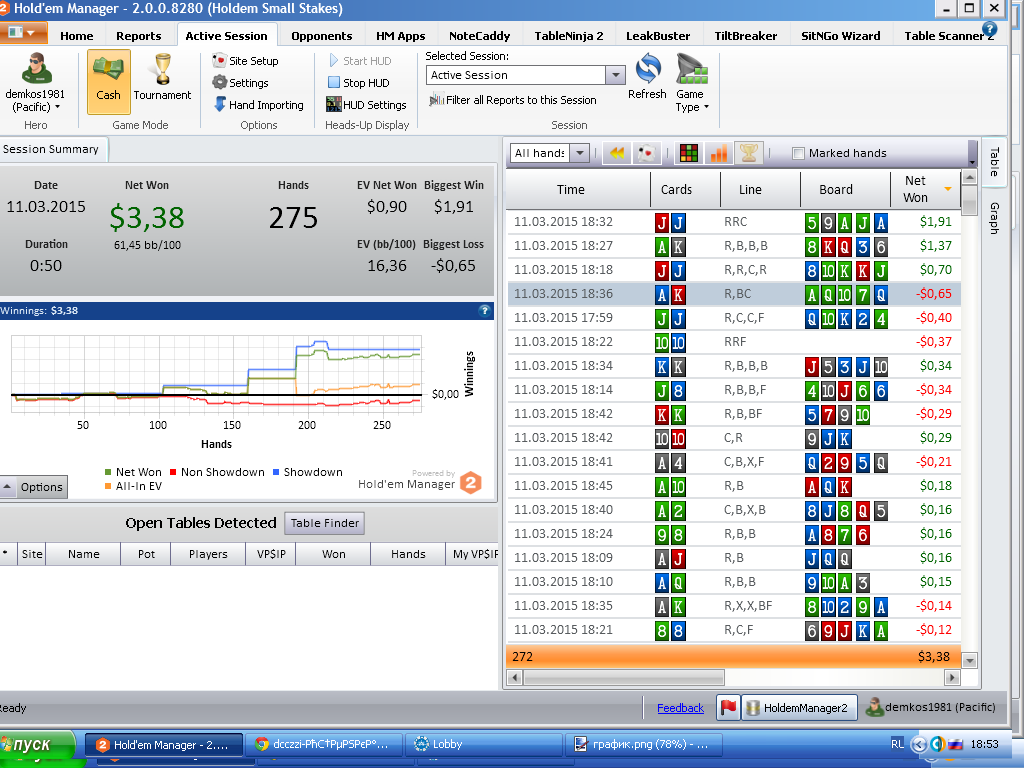Open the Reports ribbon tab
1024x768 pixels.
coord(138,36)
